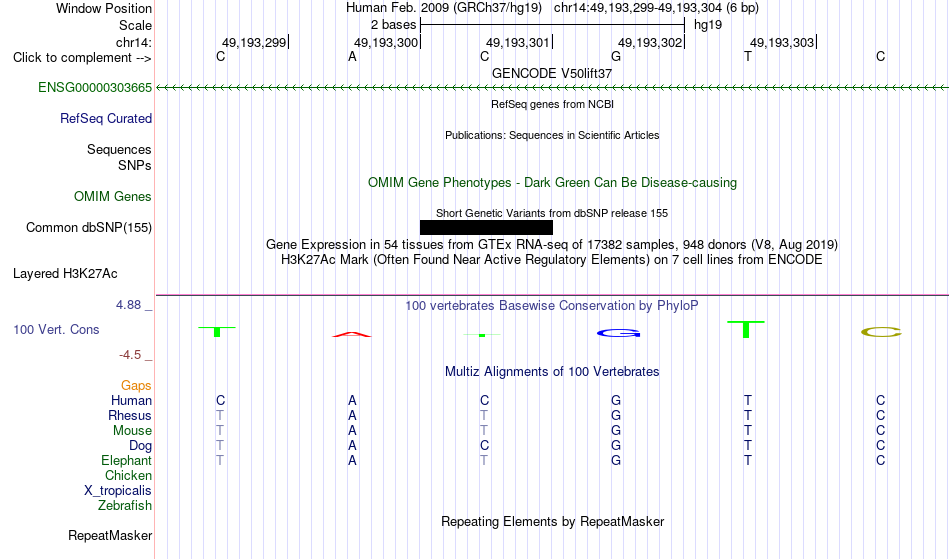Click 'Click to complement -->' label

coord(82,58)
